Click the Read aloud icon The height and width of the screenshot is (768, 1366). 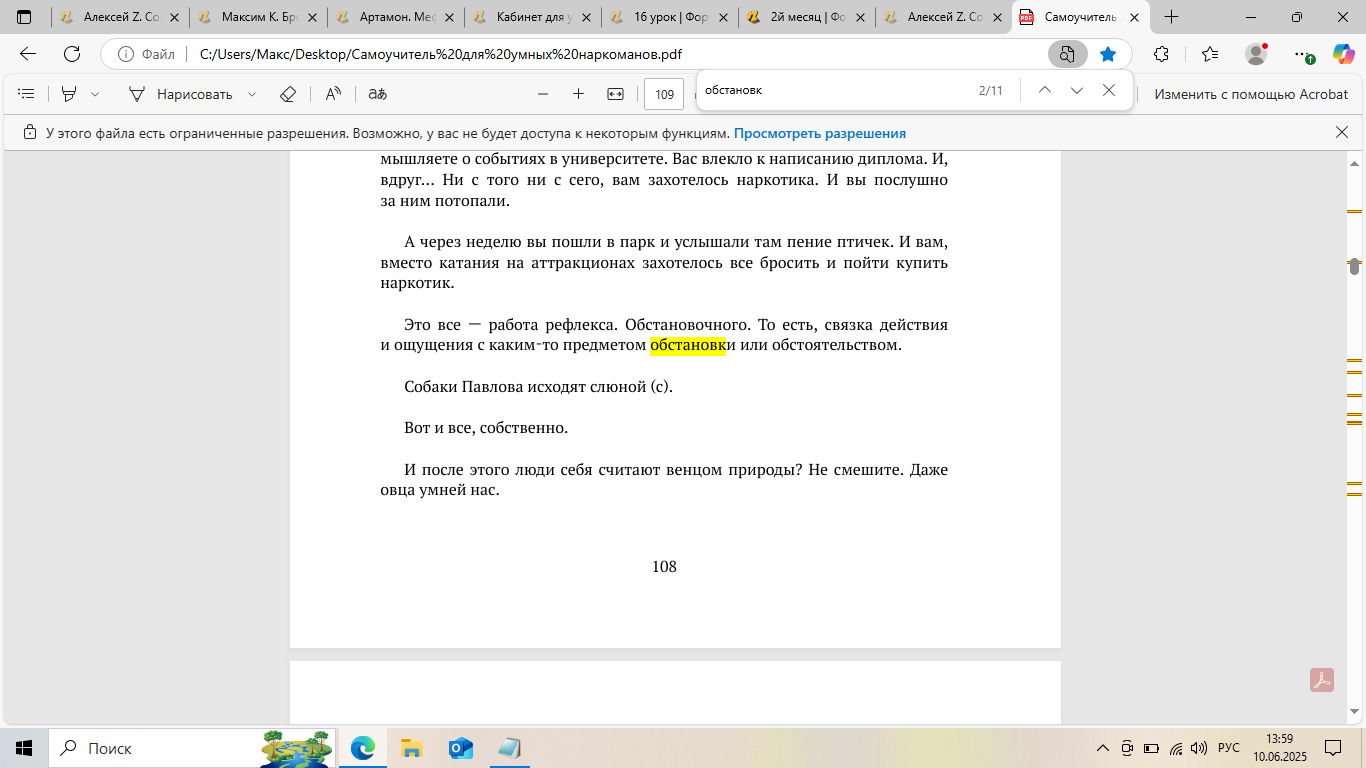333,94
